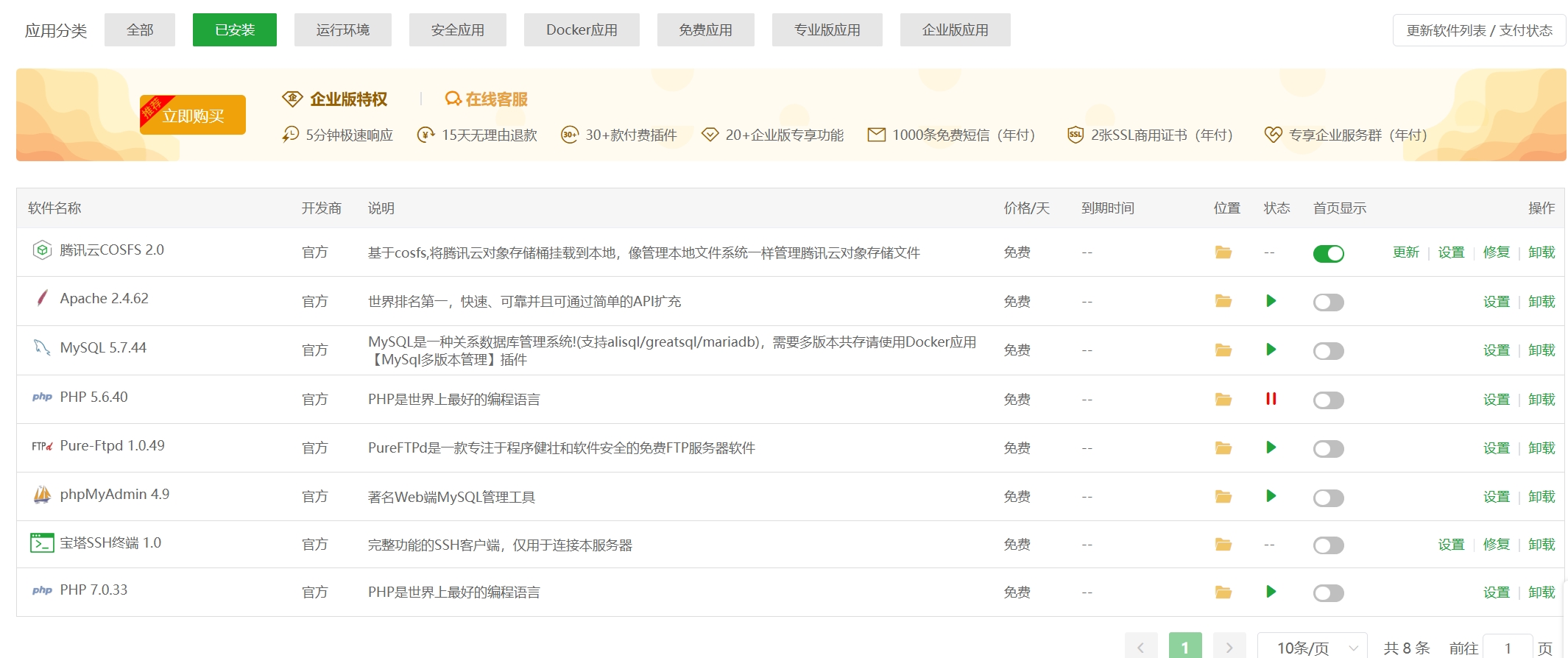The image size is (1568, 658).
Task: Click the 在线客服 link
Action: click(496, 99)
